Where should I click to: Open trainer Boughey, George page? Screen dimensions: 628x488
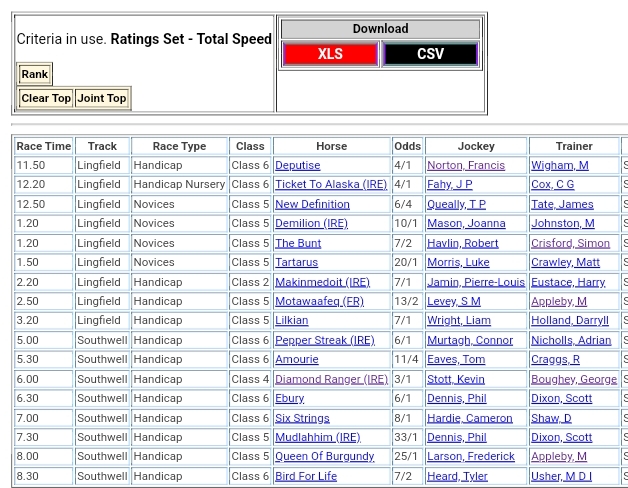coord(574,379)
